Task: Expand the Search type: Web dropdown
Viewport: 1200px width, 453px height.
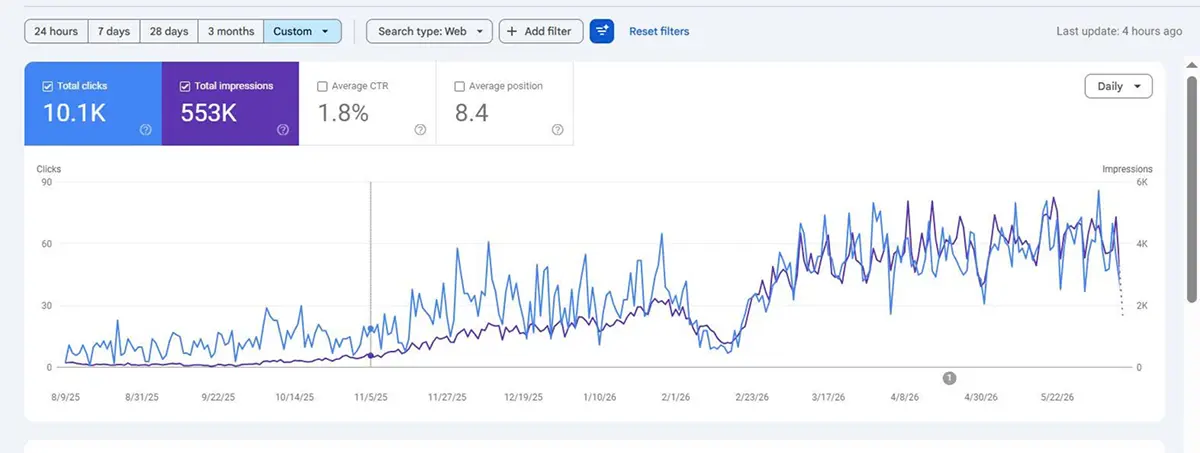Action: (x=429, y=31)
